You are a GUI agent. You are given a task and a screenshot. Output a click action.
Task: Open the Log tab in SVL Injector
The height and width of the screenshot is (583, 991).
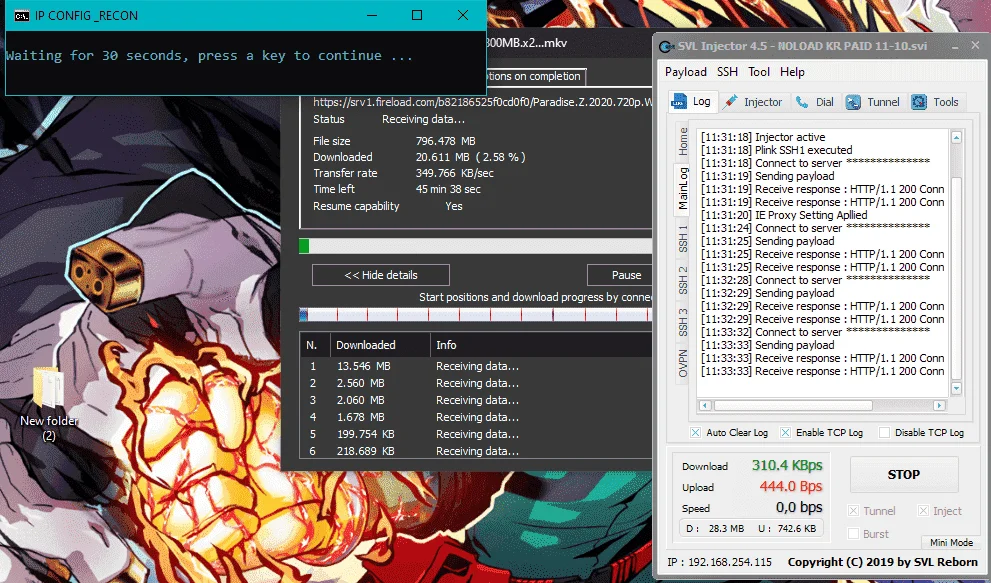[693, 102]
